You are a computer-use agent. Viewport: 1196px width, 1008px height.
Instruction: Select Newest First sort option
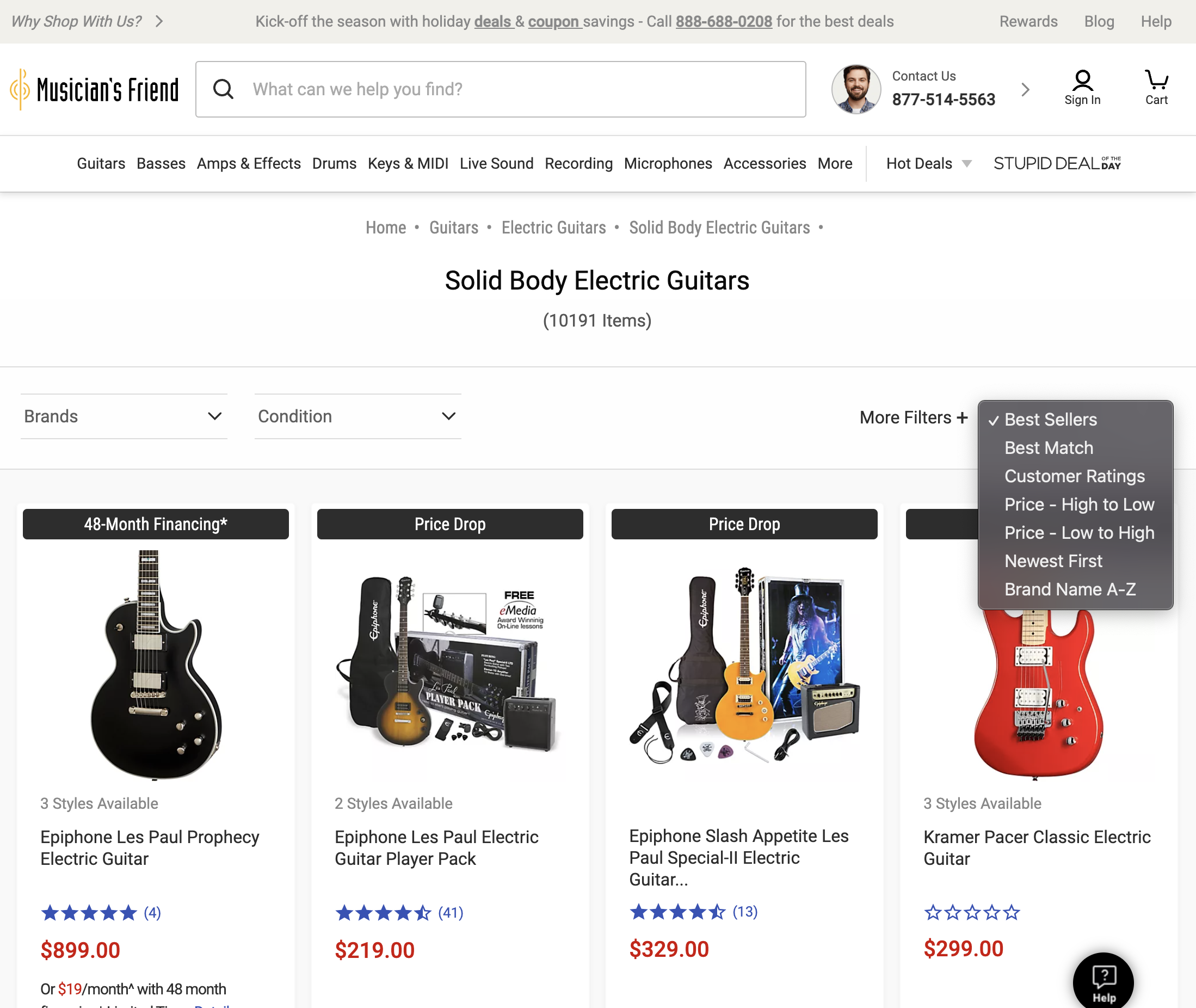[x=1054, y=561]
